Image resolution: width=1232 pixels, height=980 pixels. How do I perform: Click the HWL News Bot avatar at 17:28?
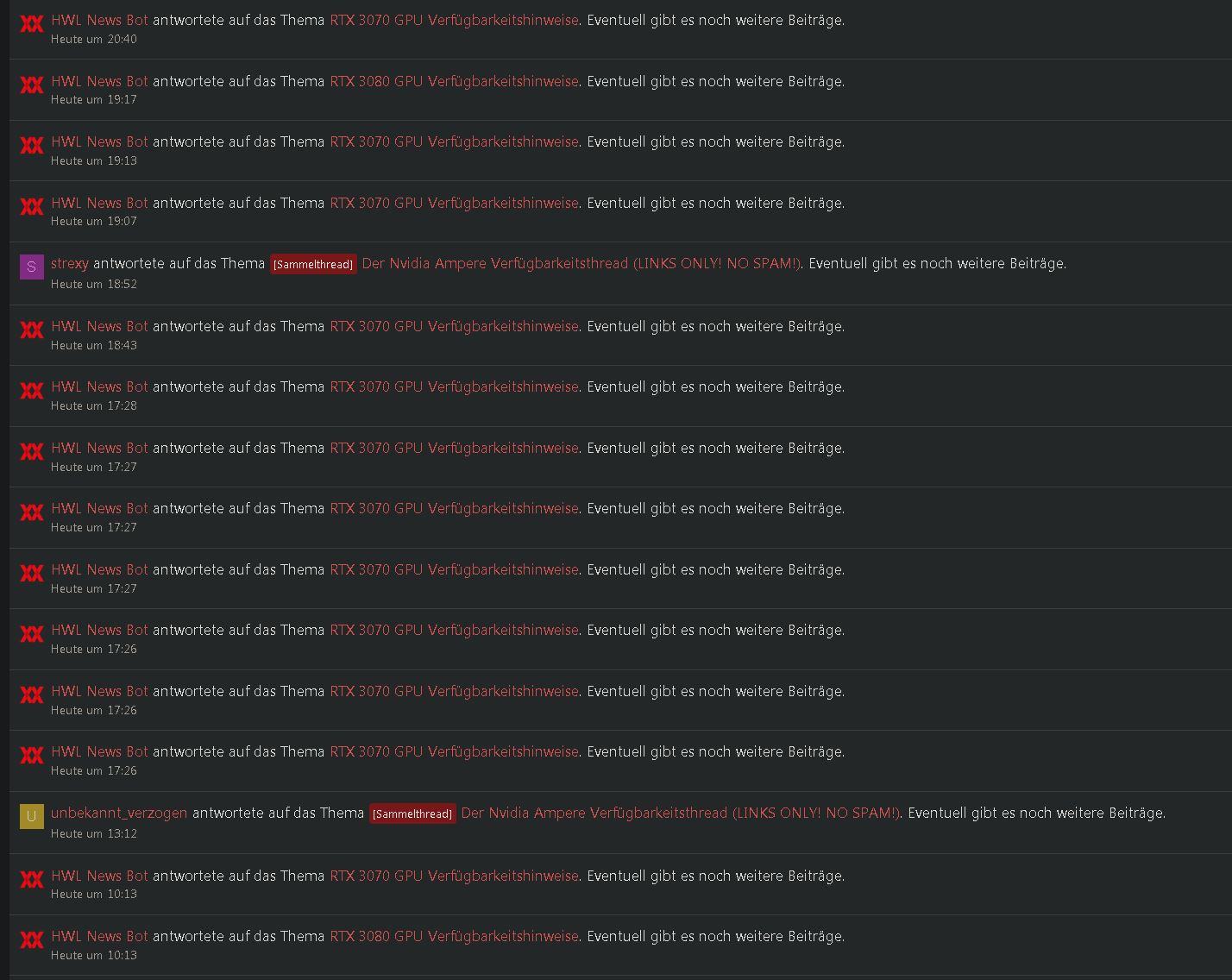[32, 391]
